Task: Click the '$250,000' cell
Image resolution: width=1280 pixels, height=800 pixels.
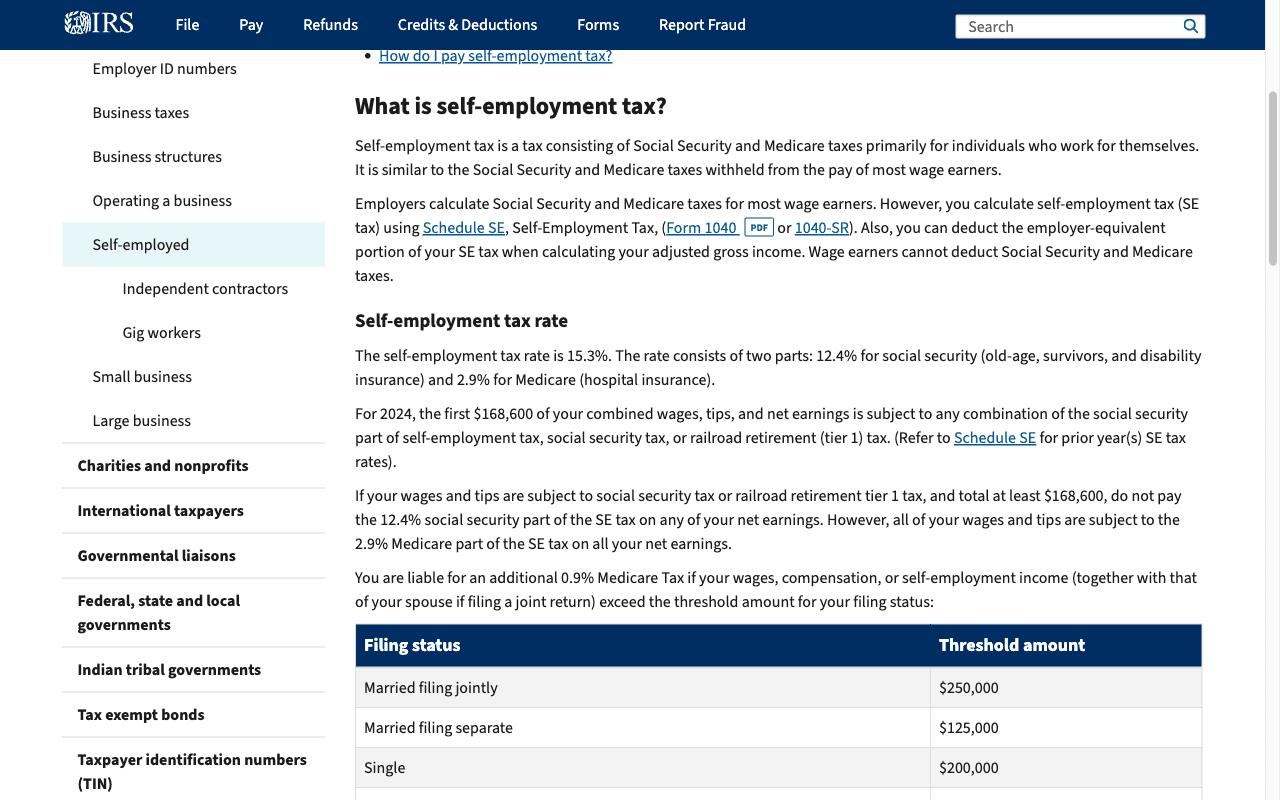Action: (x=1066, y=688)
